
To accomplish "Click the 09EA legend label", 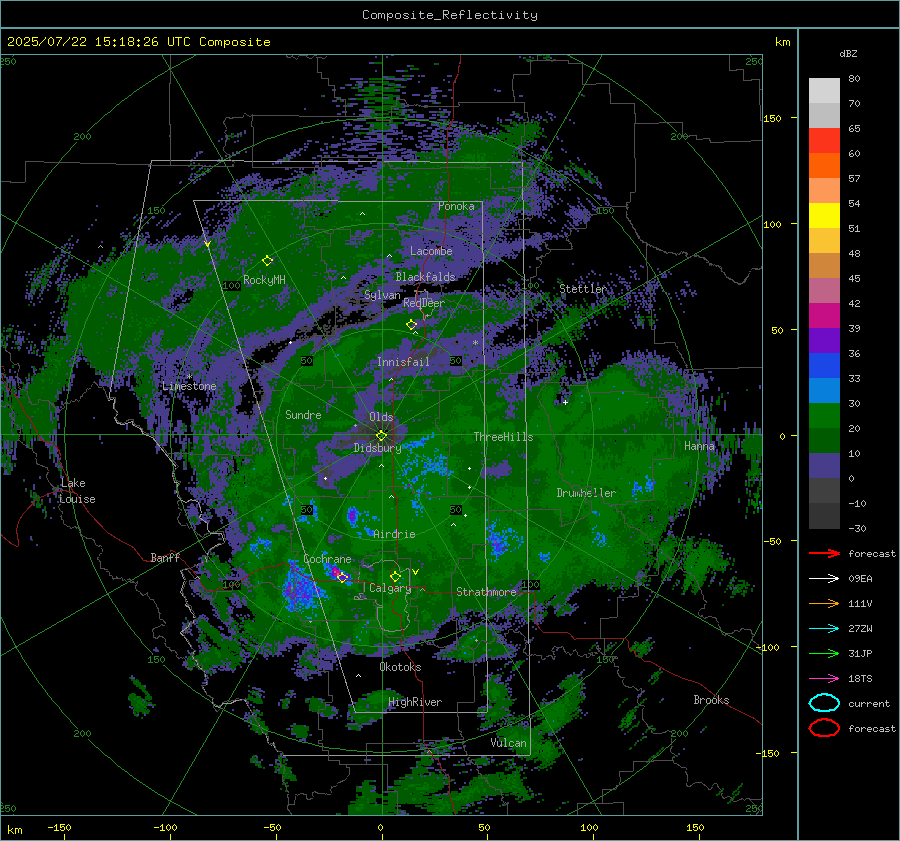I will 860,579.
